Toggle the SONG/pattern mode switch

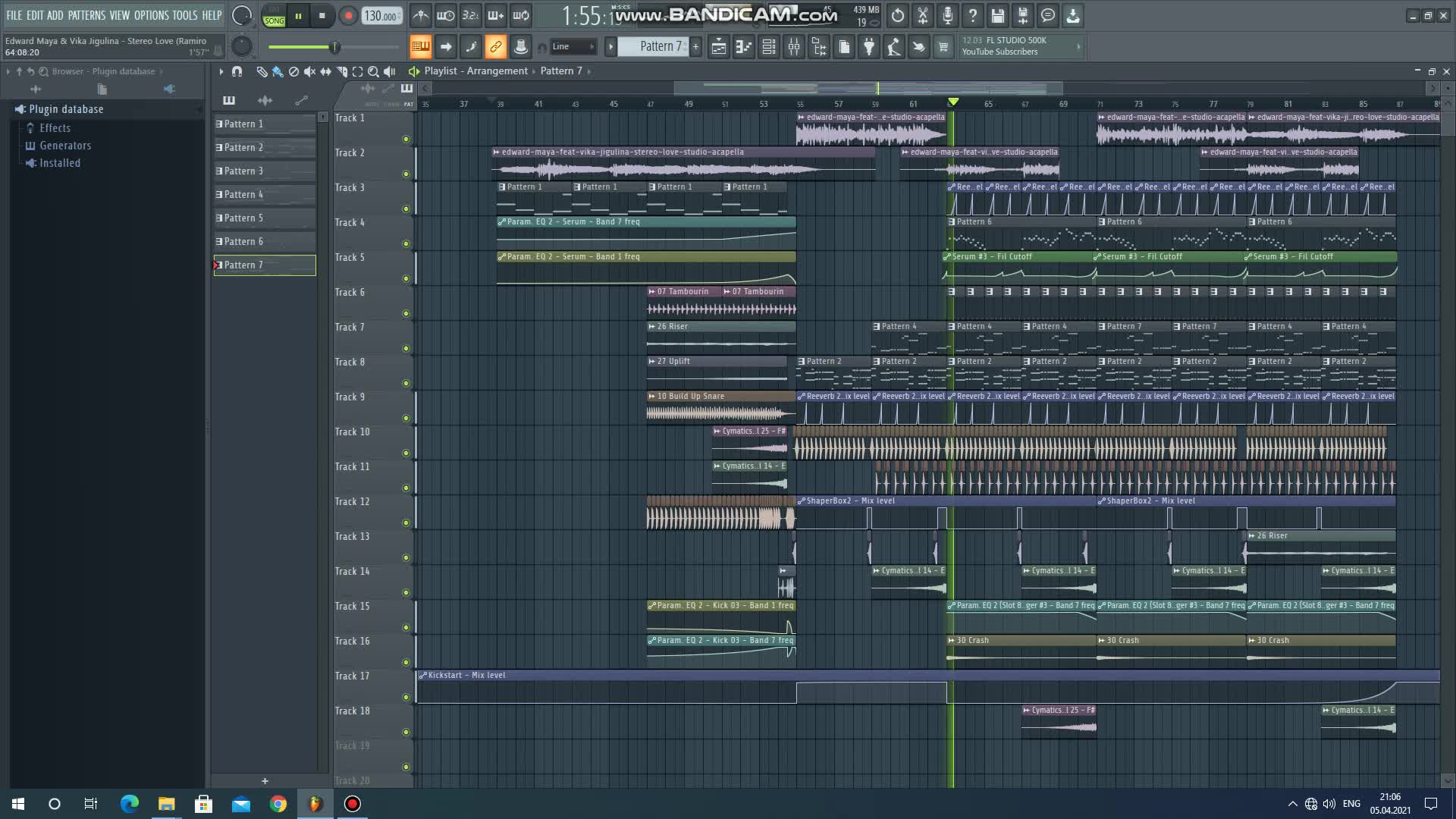tap(274, 16)
